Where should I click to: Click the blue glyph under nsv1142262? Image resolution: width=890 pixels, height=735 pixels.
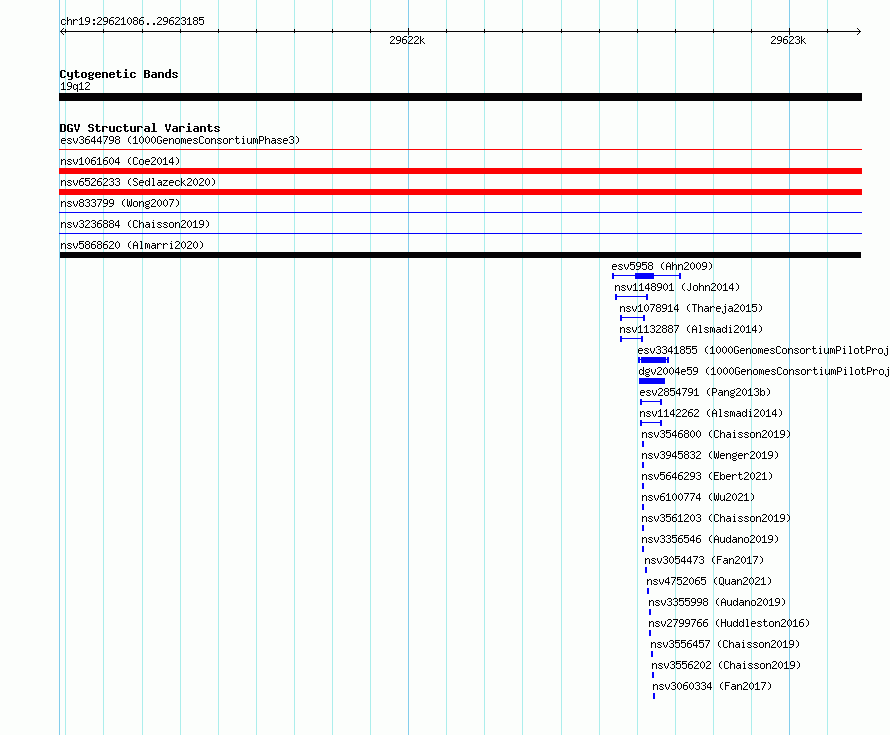coord(651,423)
